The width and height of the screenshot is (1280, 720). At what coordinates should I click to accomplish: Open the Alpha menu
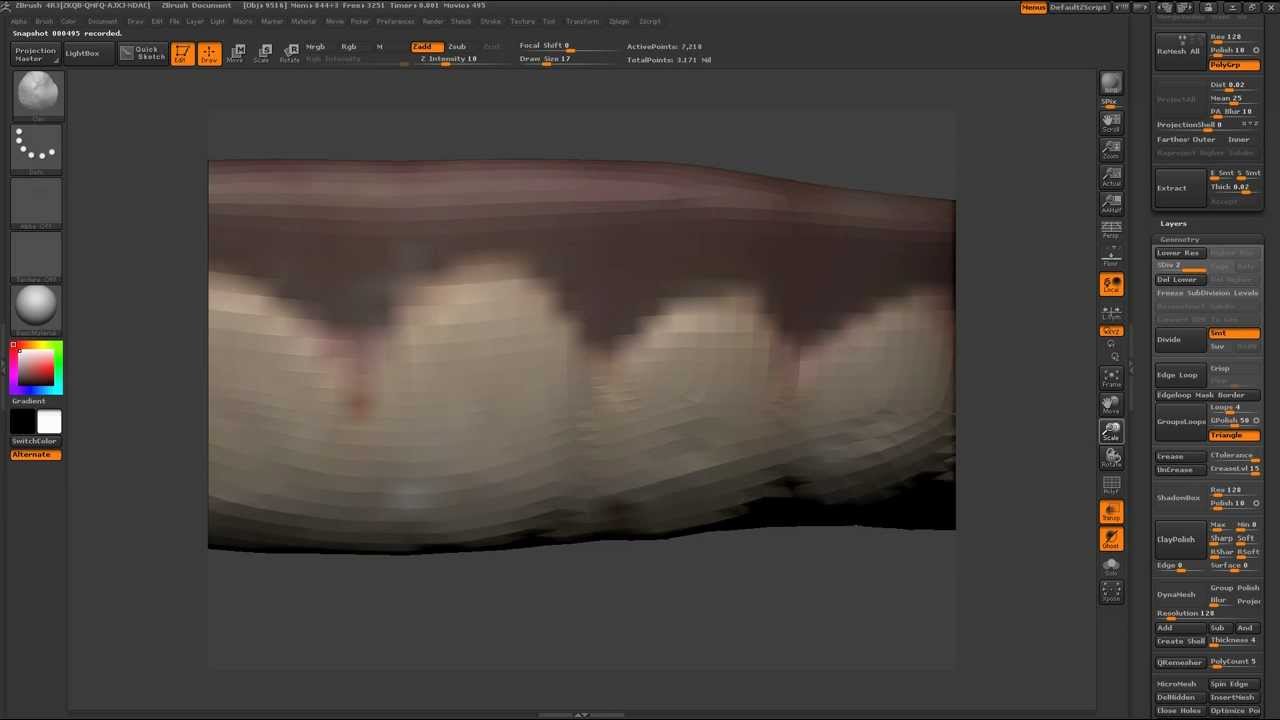pyautogui.click(x=19, y=21)
